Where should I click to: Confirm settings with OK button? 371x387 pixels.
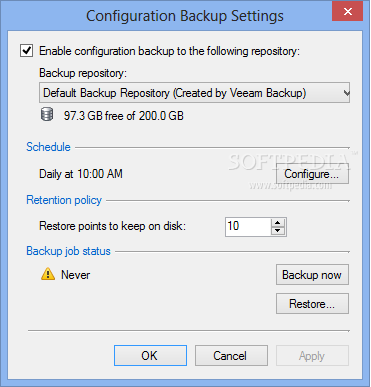(150, 356)
